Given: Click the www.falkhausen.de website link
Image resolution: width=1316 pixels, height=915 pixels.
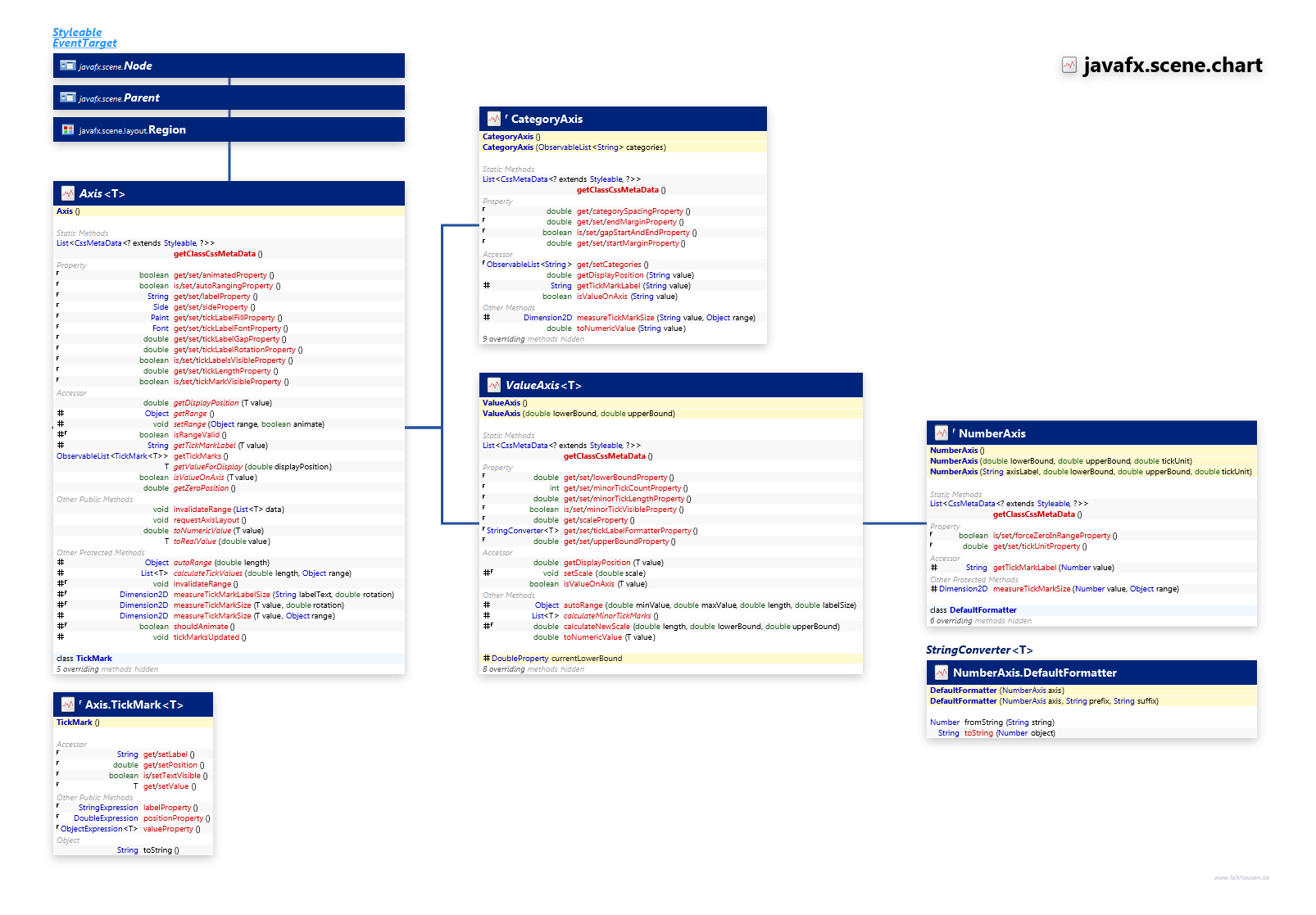Looking at the screenshot, I should [1241, 877].
